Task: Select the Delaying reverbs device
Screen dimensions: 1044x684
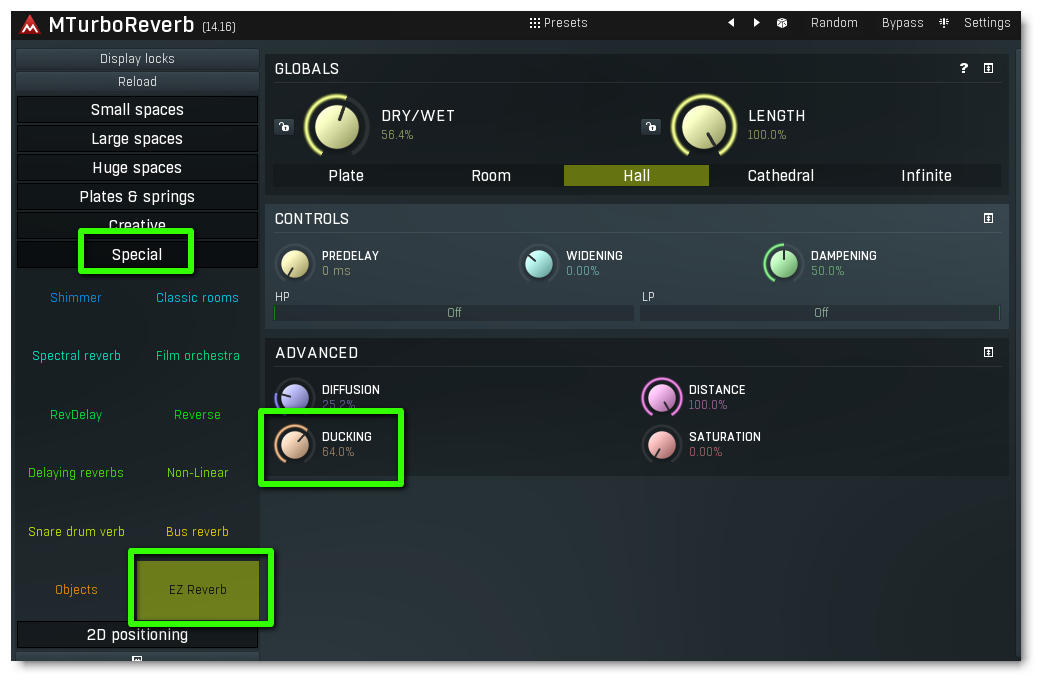Action: (x=76, y=473)
